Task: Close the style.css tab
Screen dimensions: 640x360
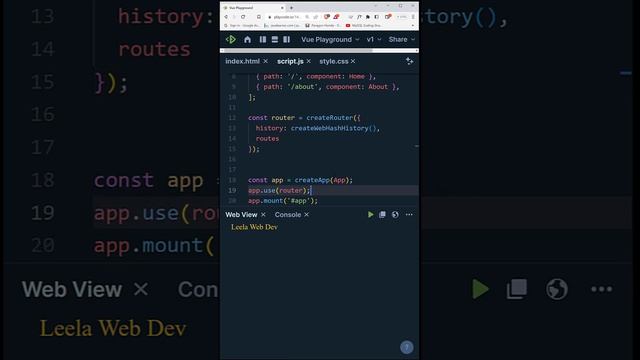Action: tap(353, 61)
